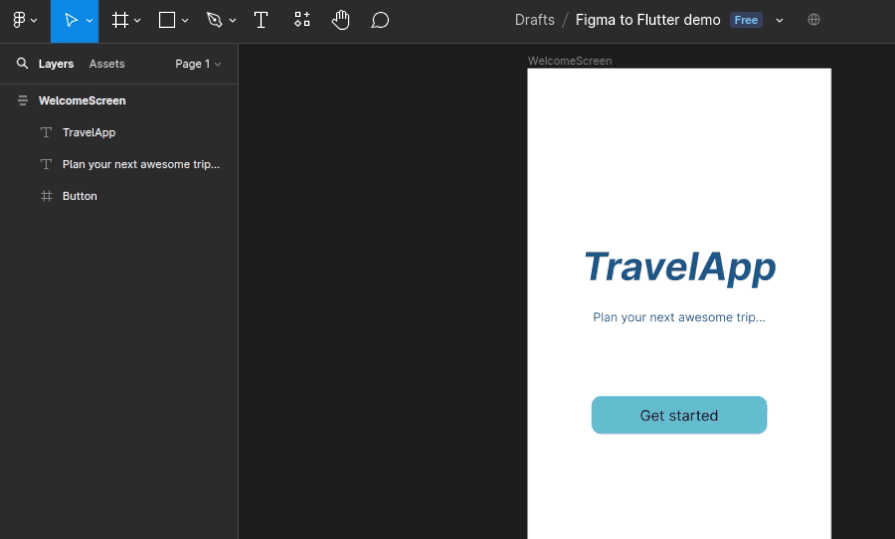Click the Drafts breadcrumb link
Viewport: 895px width, 539px height.
pyautogui.click(x=534, y=20)
